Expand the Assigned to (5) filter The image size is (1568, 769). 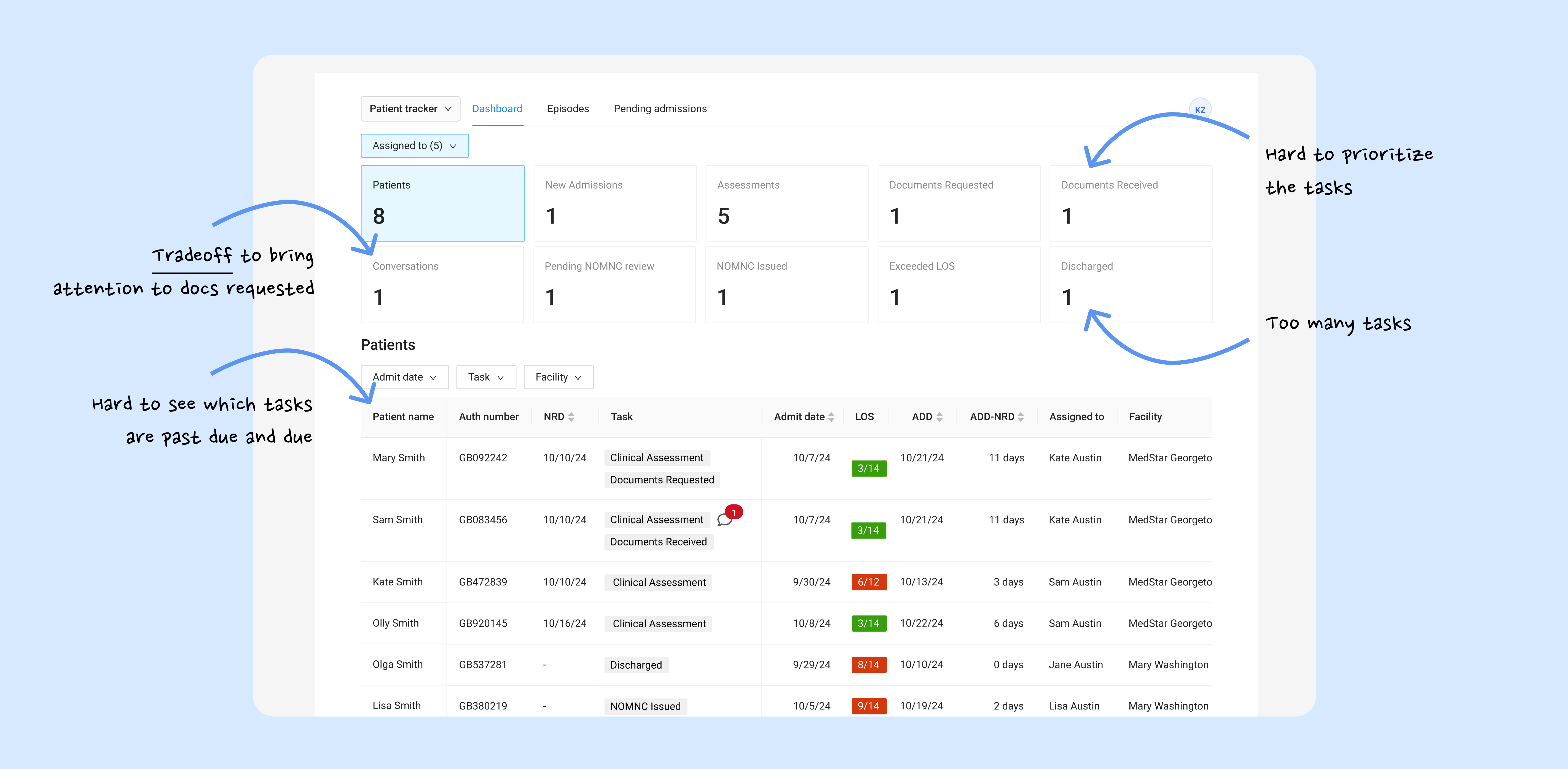(x=415, y=146)
